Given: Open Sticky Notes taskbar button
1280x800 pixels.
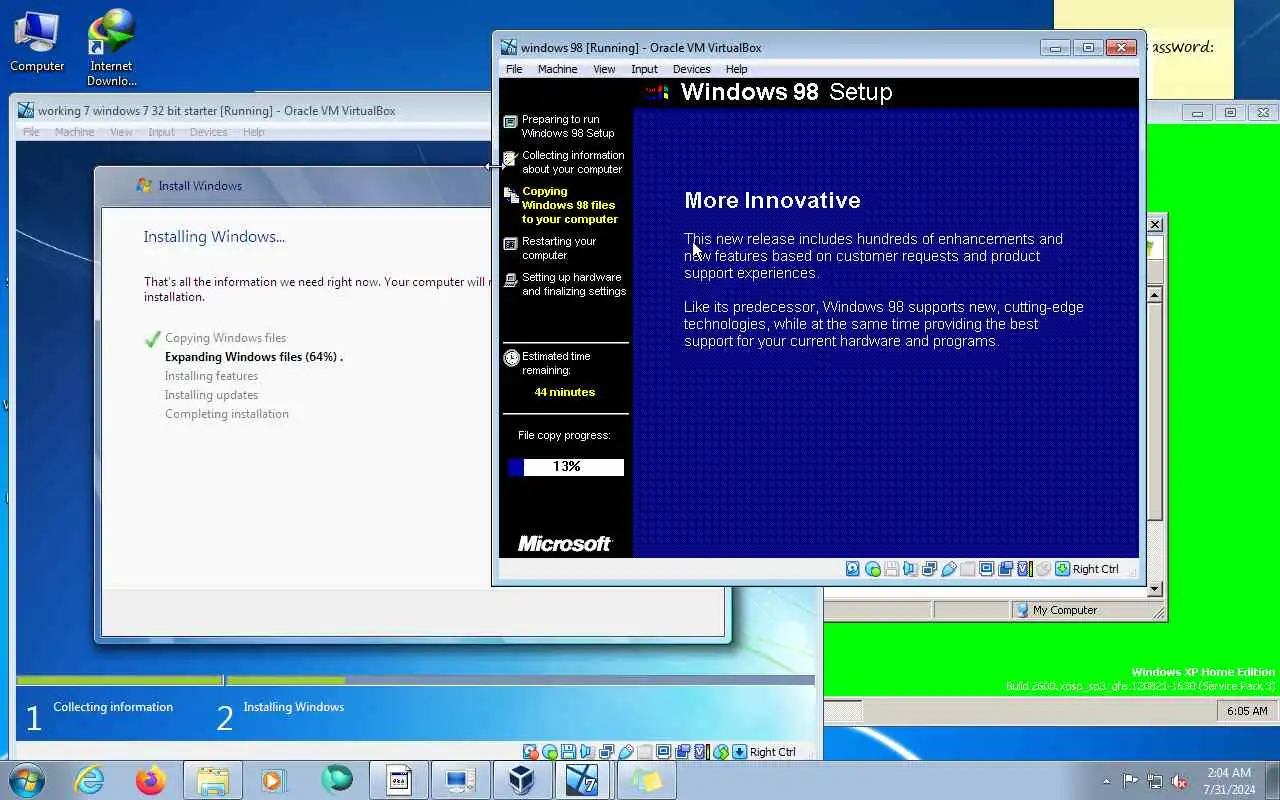Looking at the screenshot, I should 645,780.
